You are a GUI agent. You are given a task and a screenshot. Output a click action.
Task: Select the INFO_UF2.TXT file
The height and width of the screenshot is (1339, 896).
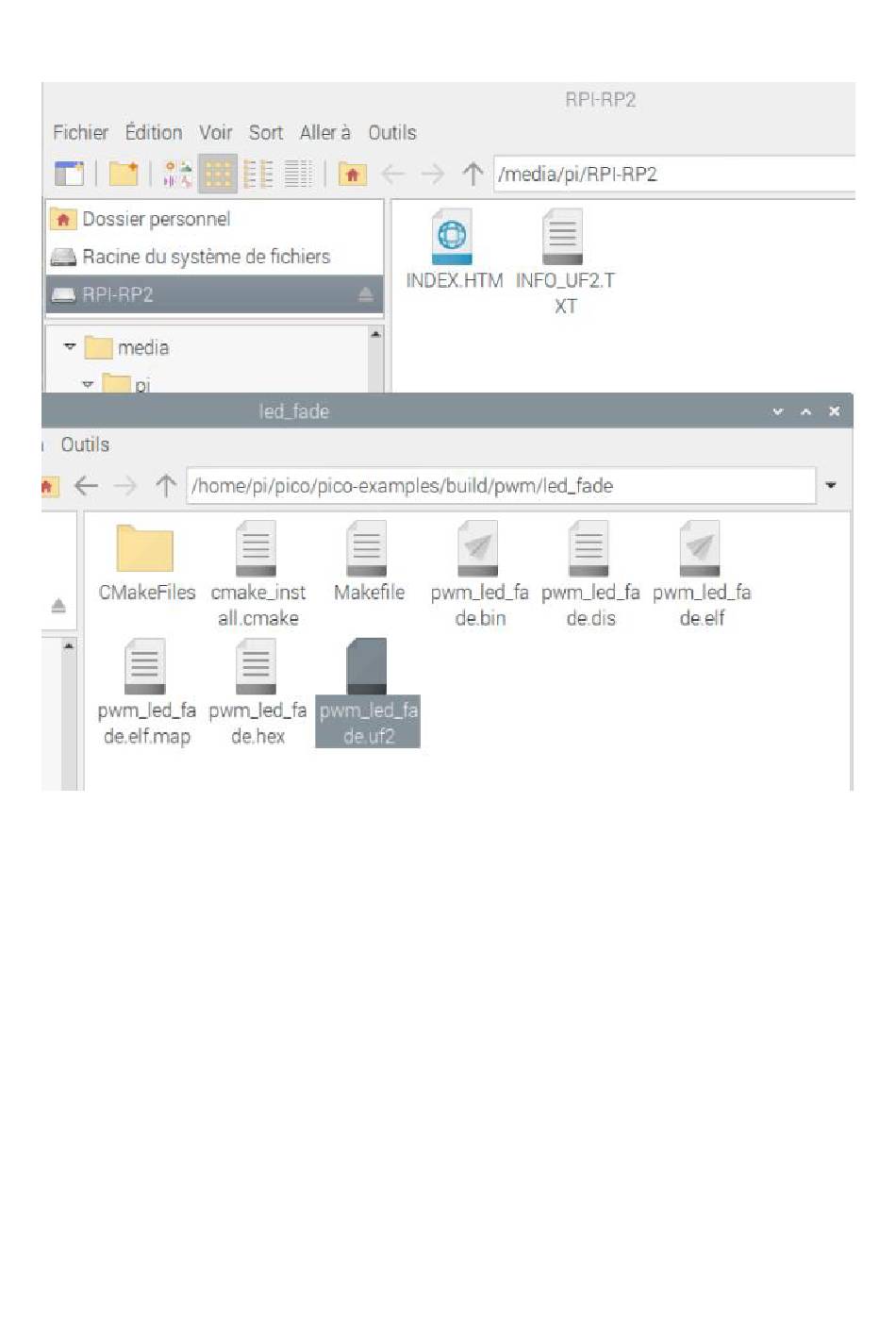565,263
